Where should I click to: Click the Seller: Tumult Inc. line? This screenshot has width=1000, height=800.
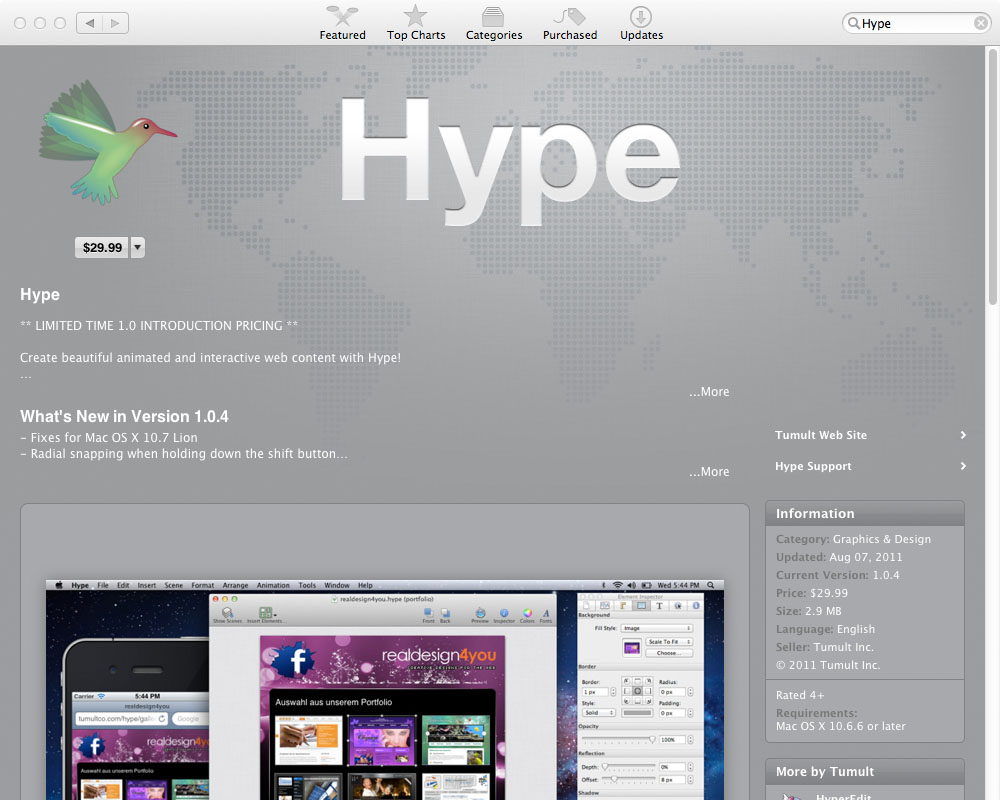pyautogui.click(x=825, y=647)
